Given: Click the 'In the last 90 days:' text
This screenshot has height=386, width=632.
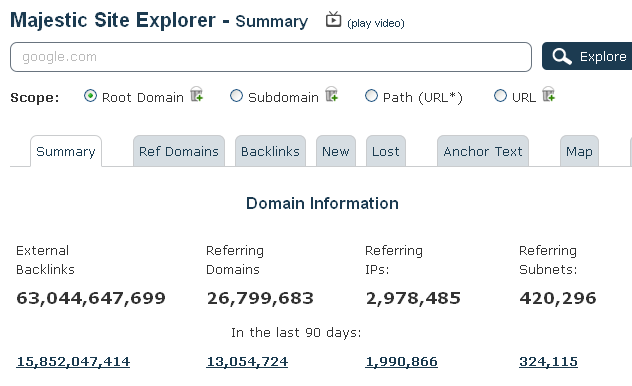Looking at the screenshot, I should pos(296,332).
